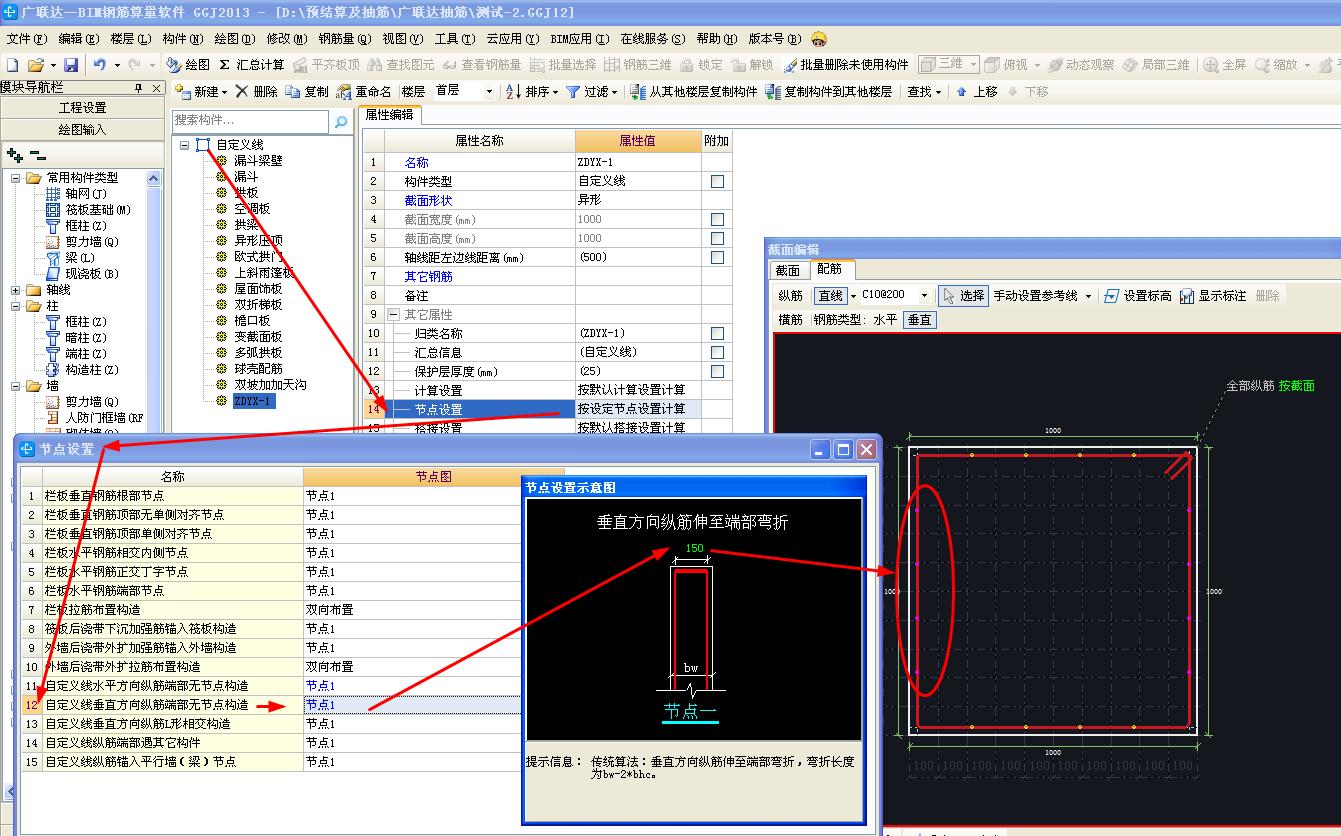Click the Save disk icon
Viewport: 1341px width, 836px height.
tap(70, 65)
